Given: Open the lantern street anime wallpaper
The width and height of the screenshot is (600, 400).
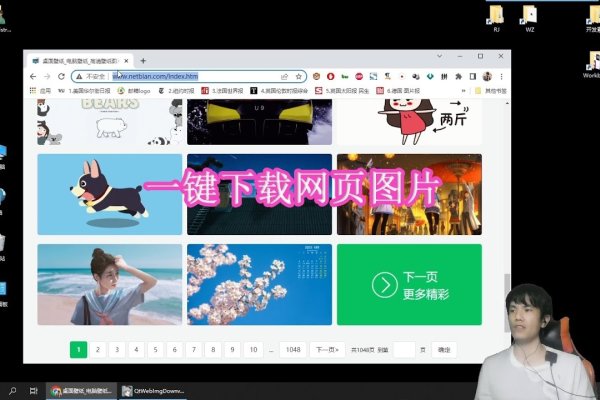Looking at the screenshot, I should pos(409,194).
